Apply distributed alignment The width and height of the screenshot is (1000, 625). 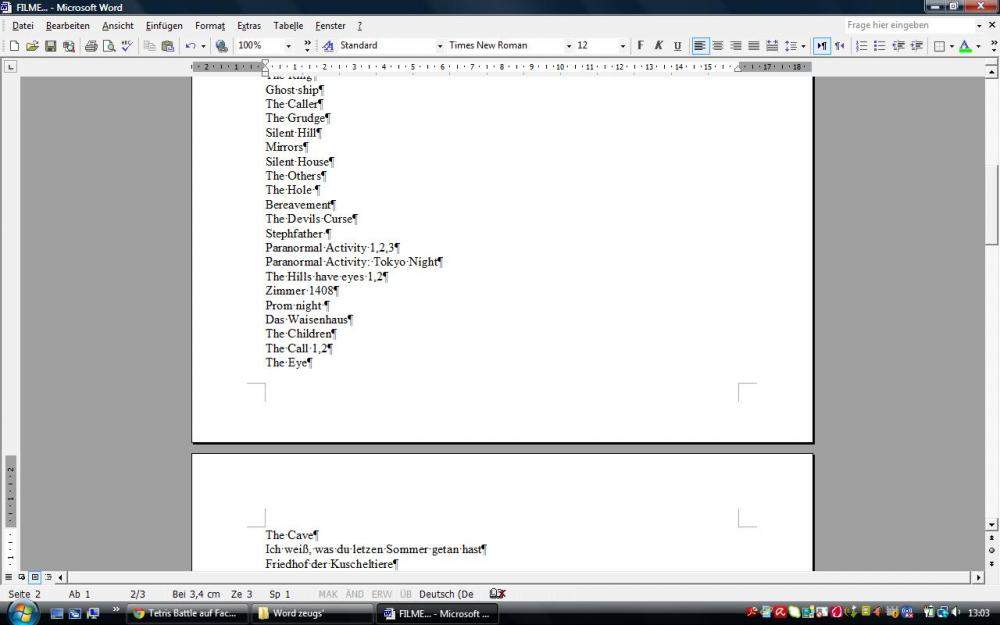tap(772, 46)
